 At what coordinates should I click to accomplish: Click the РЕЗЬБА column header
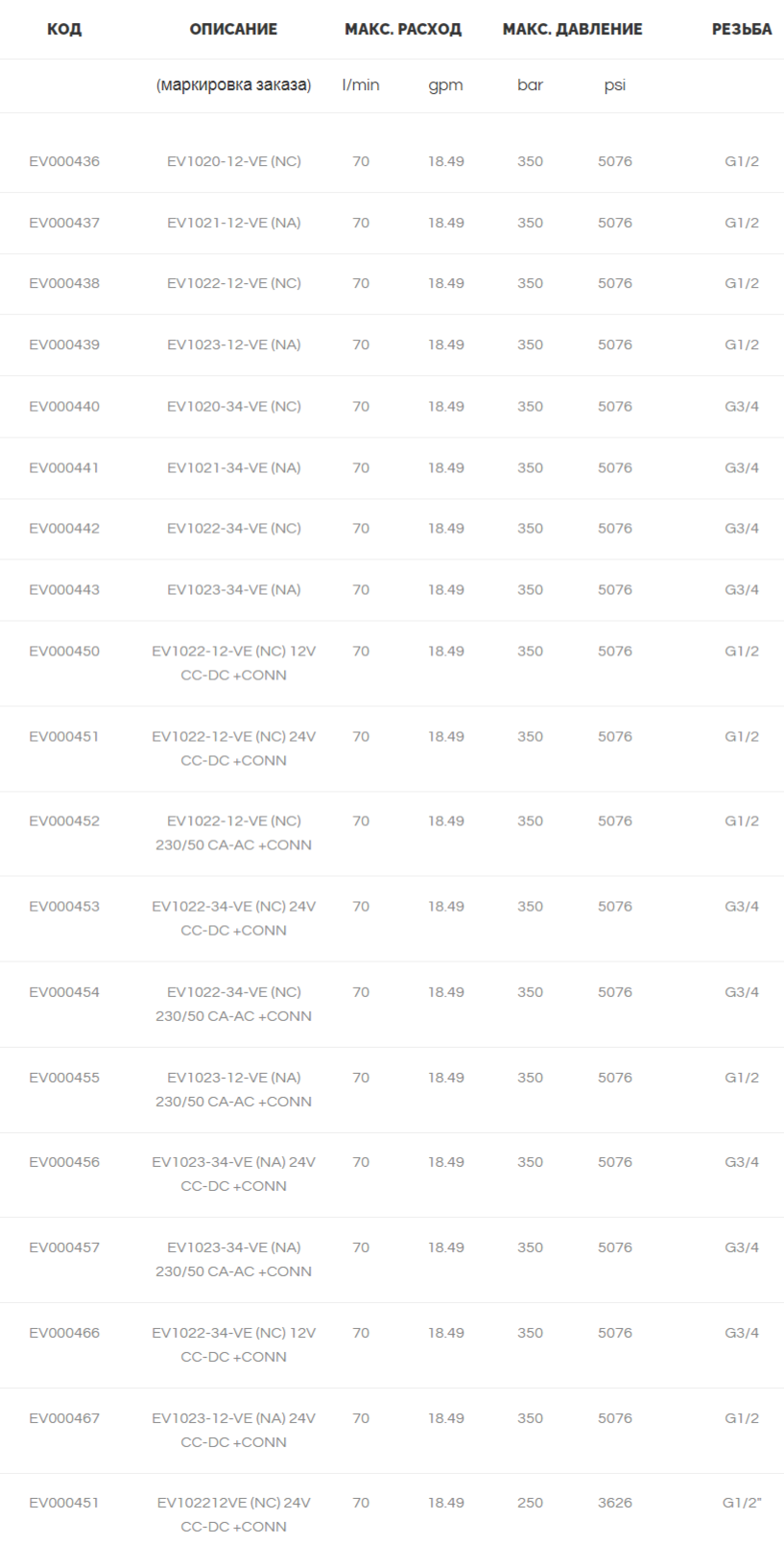coord(742,30)
